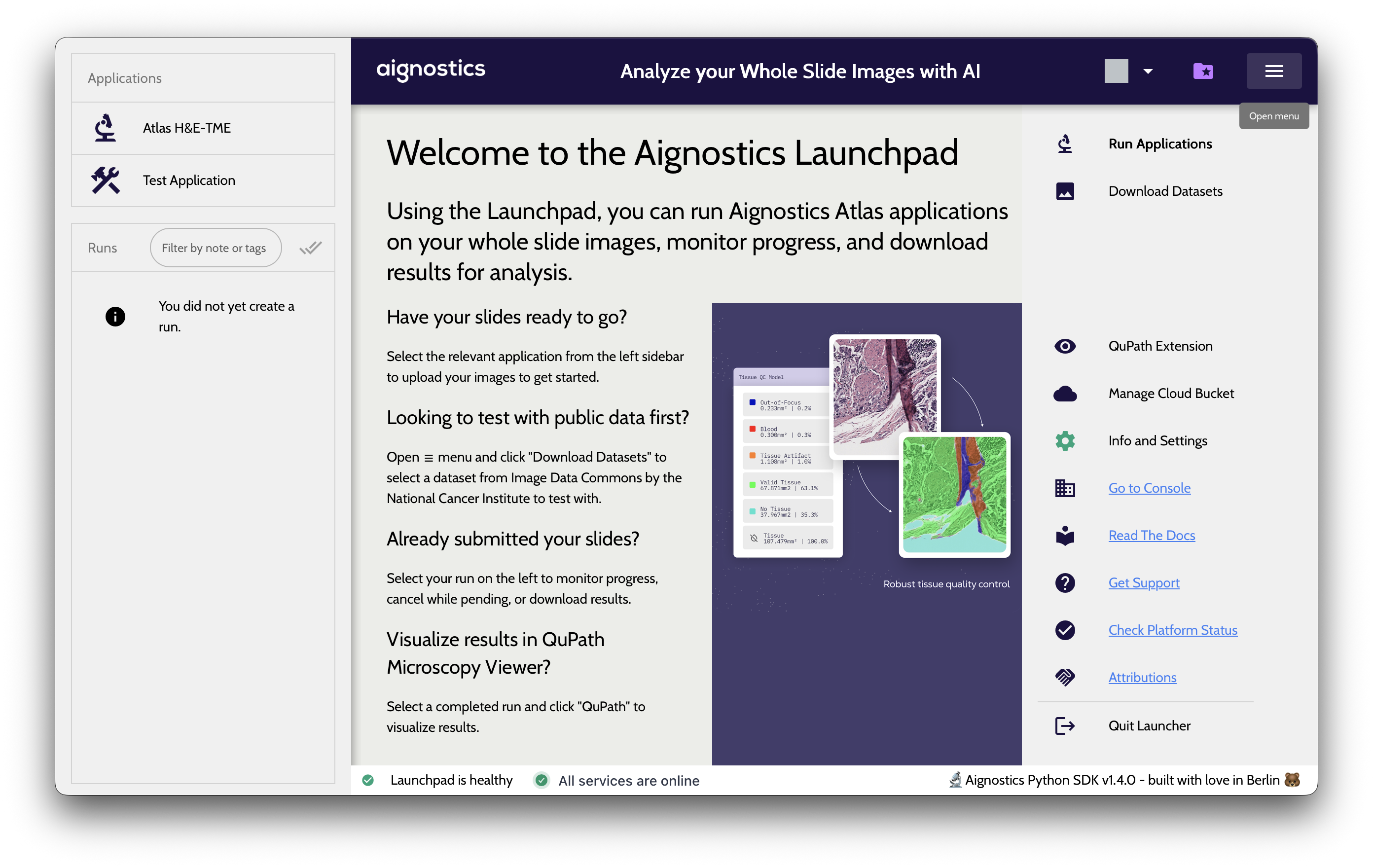Click the Applications panel header
Viewport: 1373px width, 868px height.
pos(203,78)
